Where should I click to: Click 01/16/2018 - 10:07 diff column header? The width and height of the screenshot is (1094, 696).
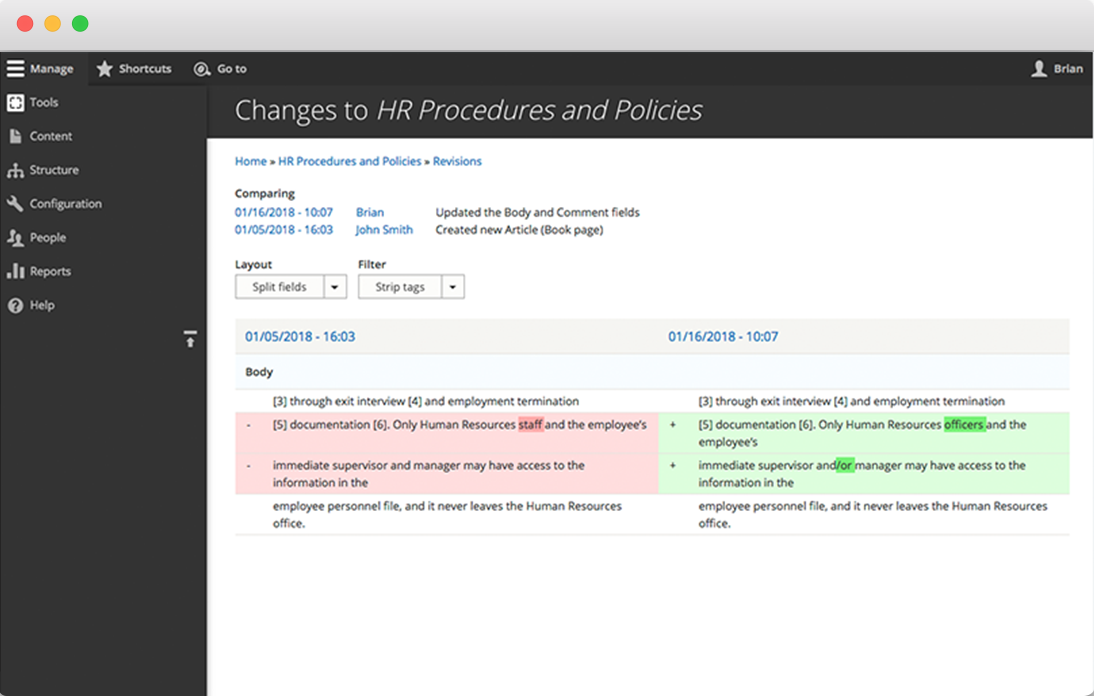723,336
